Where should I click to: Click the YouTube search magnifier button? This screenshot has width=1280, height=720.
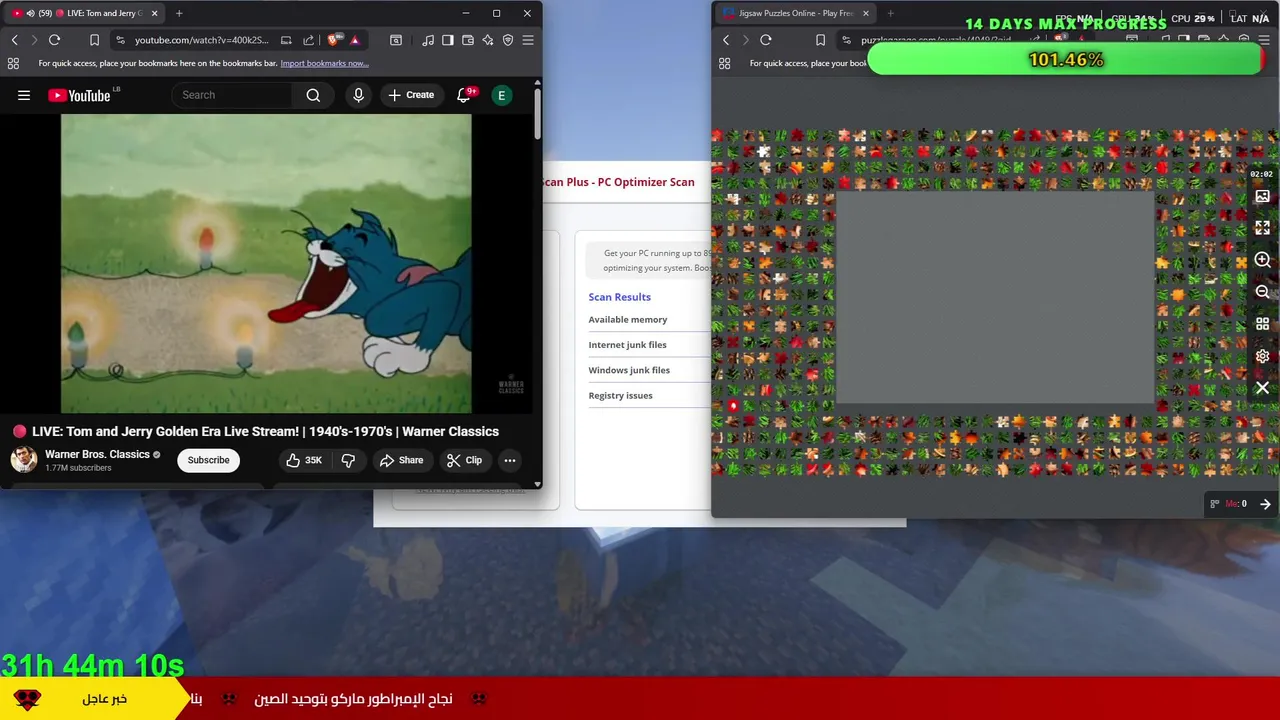pyautogui.click(x=313, y=95)
